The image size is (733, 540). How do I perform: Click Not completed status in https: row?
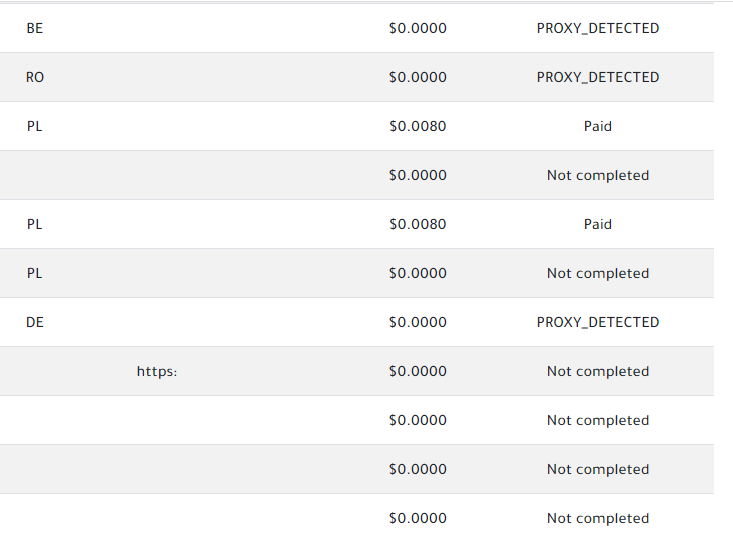[x=598, y=371]
